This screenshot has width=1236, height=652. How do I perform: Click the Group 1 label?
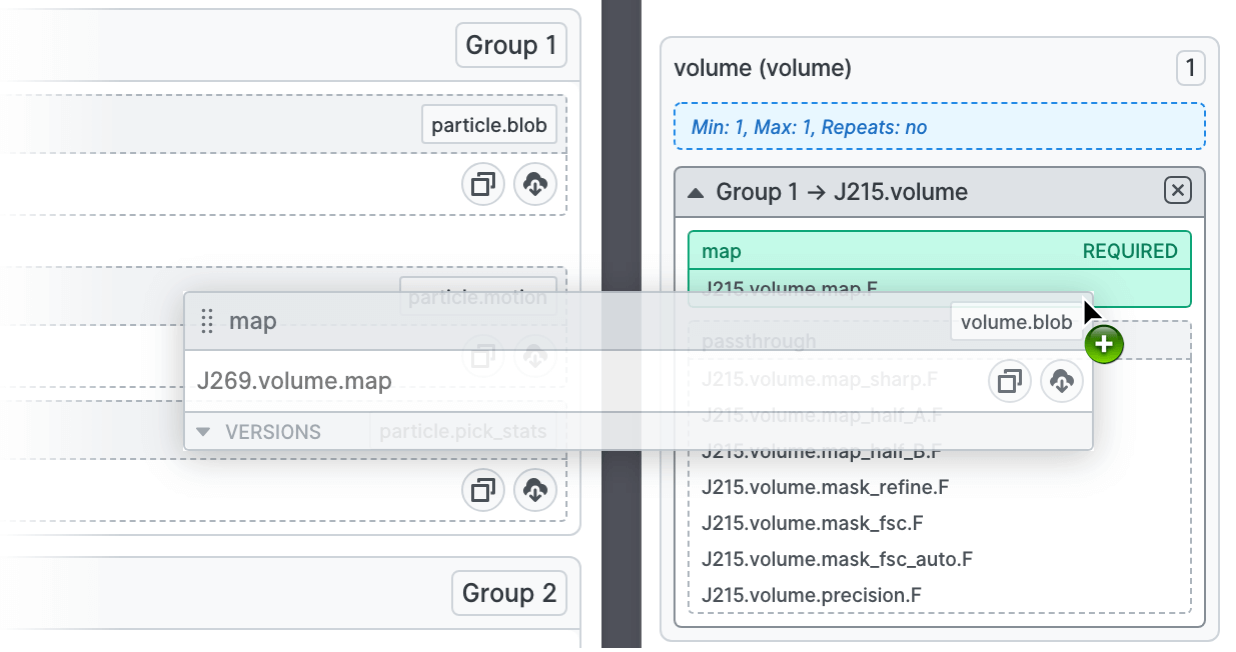pyautogui.click(x=511, y=46)
